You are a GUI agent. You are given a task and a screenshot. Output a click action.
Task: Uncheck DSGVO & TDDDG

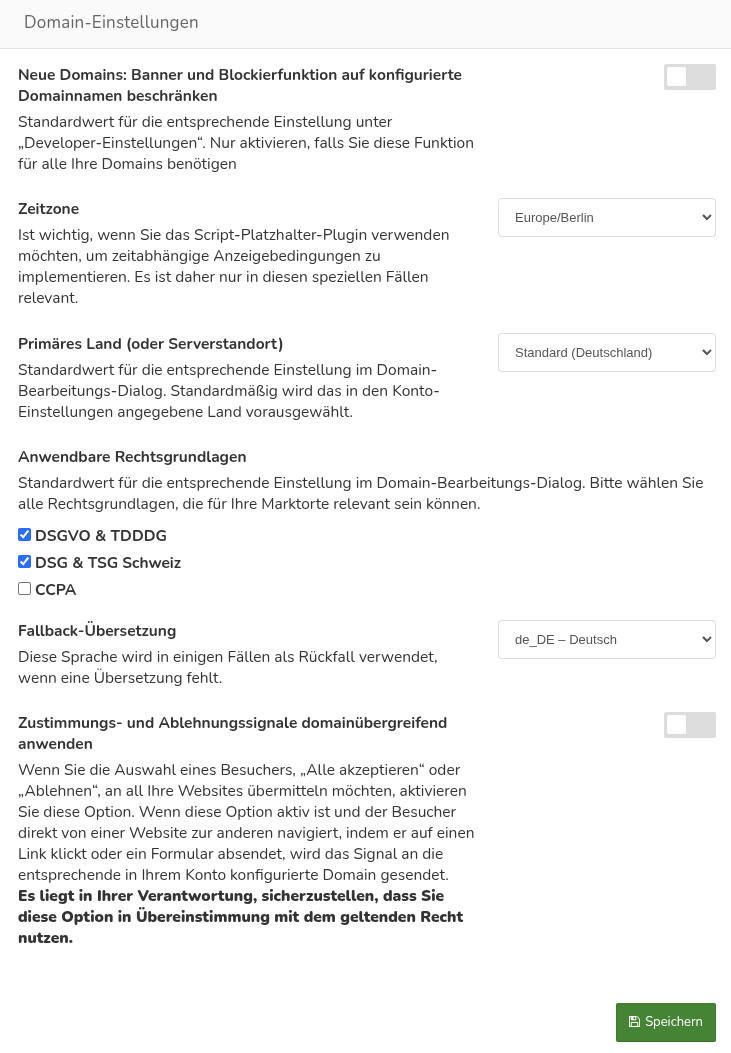tap(24, 534)
